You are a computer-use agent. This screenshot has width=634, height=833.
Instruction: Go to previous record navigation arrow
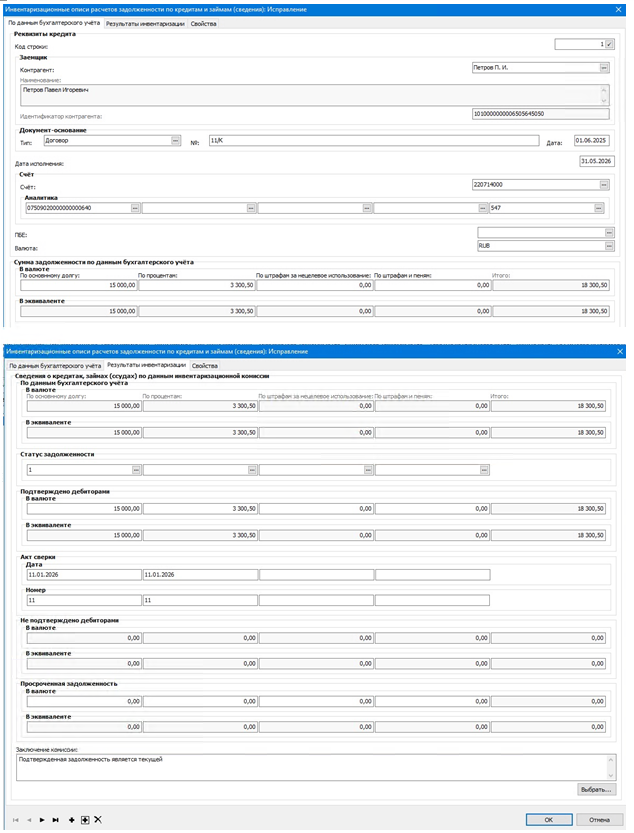pos(27,820)
